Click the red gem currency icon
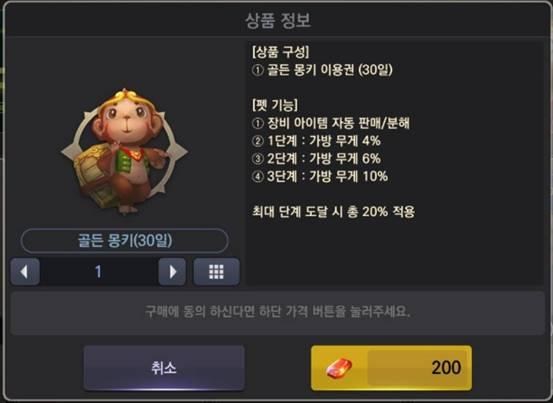The image size is (553, 403). pyautogui.click(x=339, y=368)
